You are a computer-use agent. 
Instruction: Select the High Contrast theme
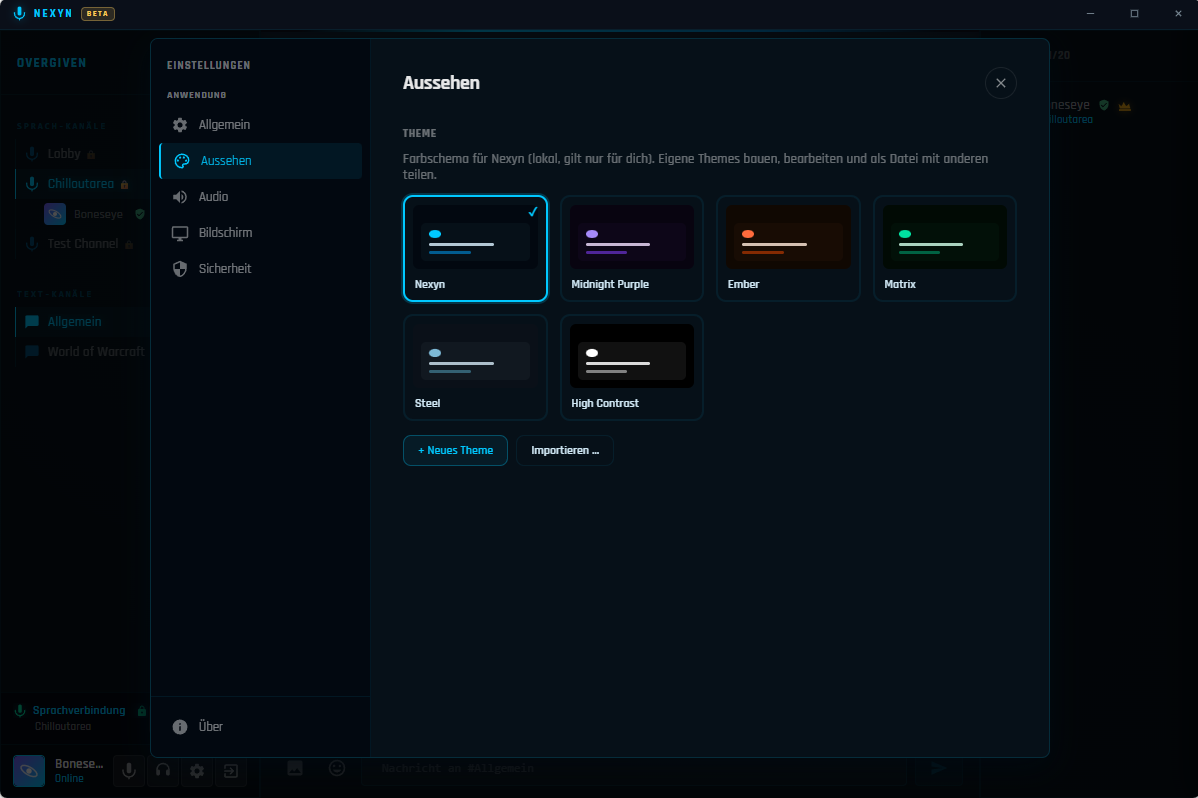click(632, 368)
